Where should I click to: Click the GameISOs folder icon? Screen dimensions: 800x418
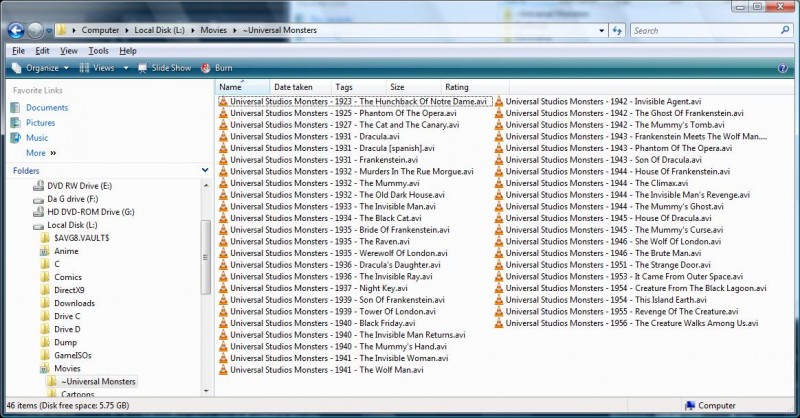[45, 355]
